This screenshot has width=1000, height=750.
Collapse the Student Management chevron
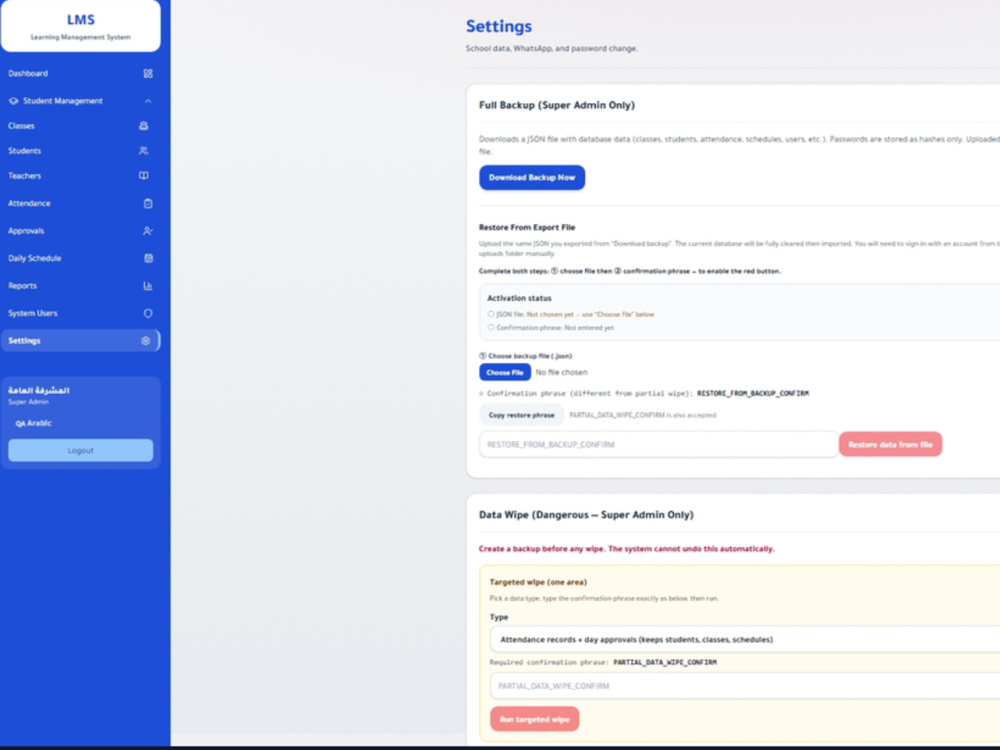click(x=148, y=101)
